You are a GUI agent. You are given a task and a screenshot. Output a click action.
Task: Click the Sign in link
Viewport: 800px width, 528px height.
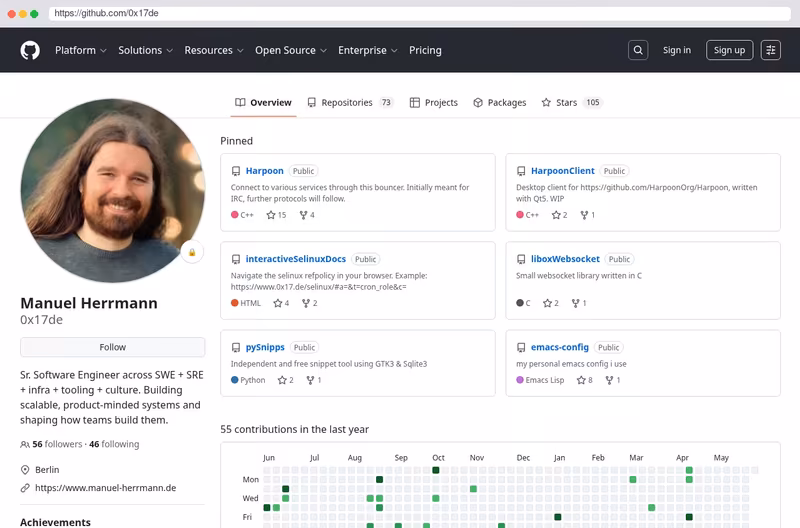677,50
